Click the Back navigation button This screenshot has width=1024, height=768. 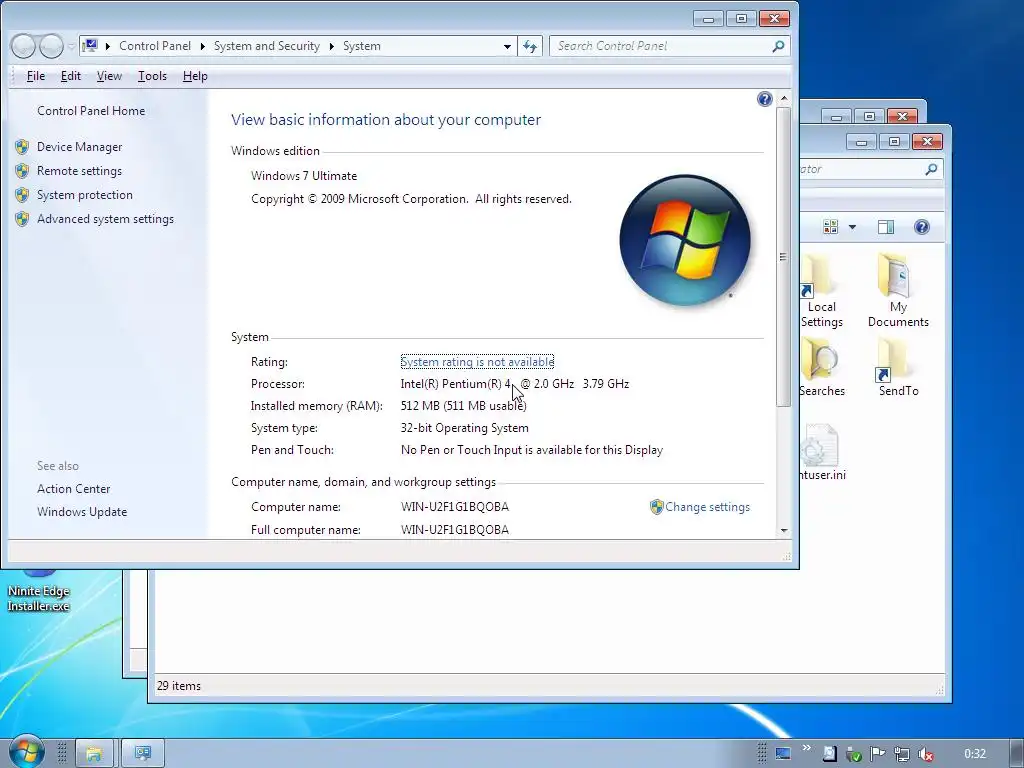[23, 46]
